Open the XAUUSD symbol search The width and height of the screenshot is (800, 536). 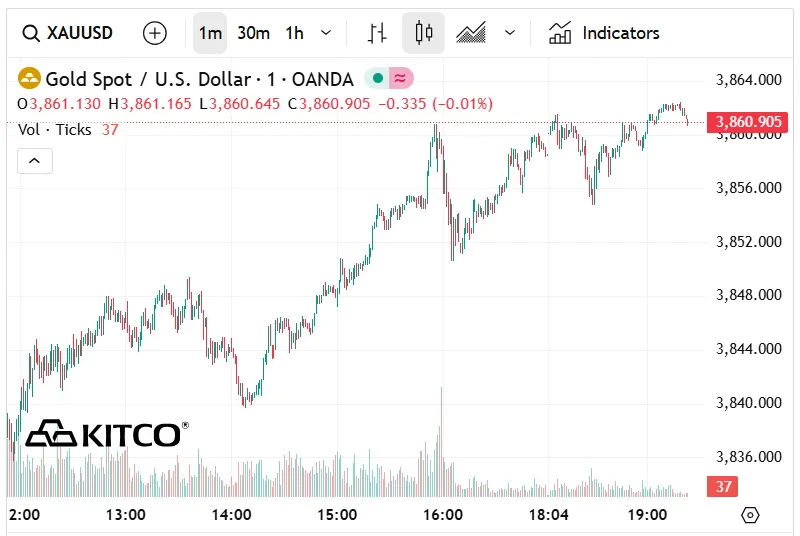[67, 33]
